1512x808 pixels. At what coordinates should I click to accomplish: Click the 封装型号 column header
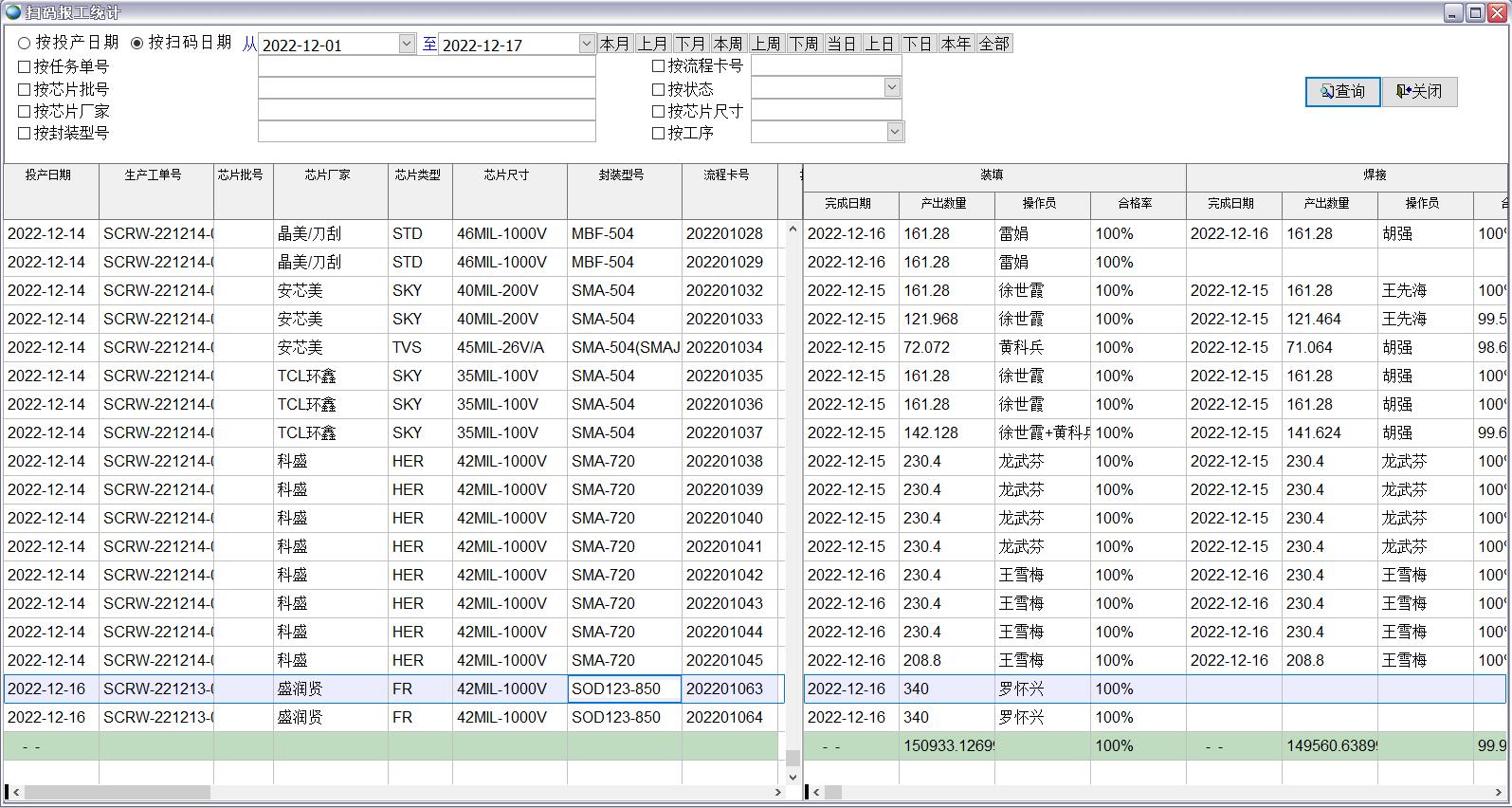pyautogui.click(x=622, y=175)
